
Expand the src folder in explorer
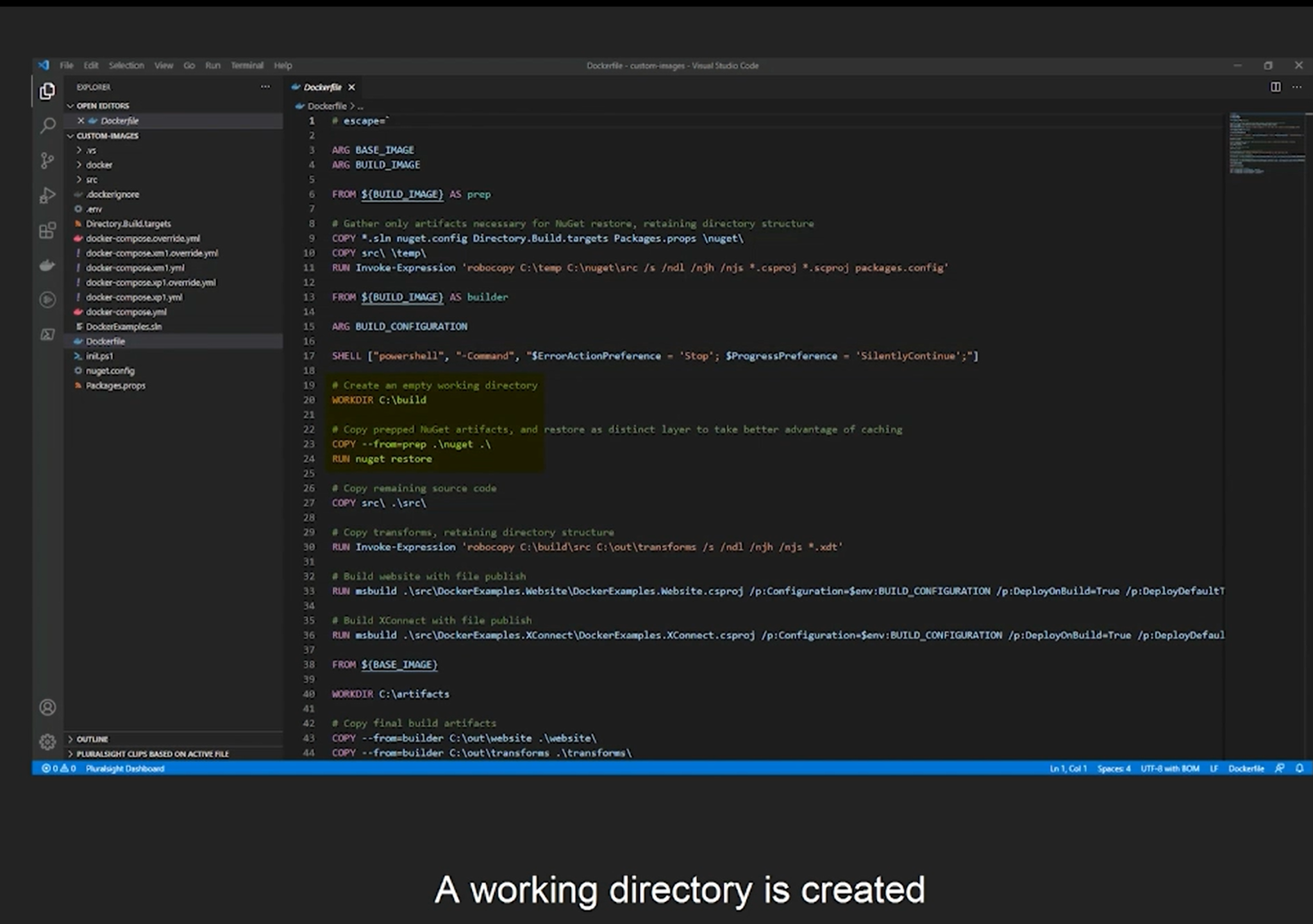tap(92, 180)
